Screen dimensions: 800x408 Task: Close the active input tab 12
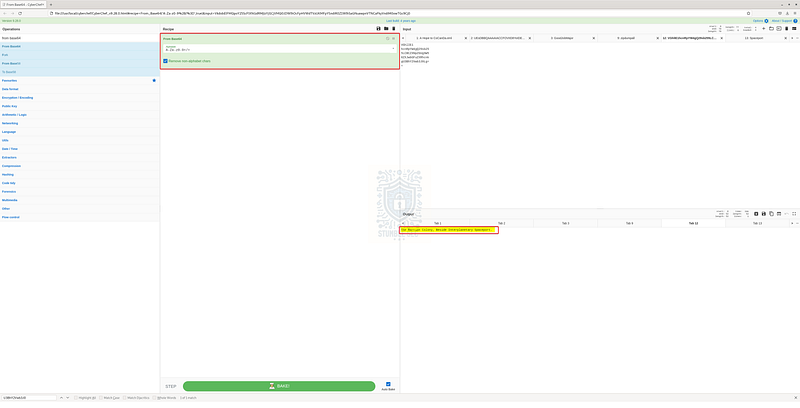[x=721, y=38]
